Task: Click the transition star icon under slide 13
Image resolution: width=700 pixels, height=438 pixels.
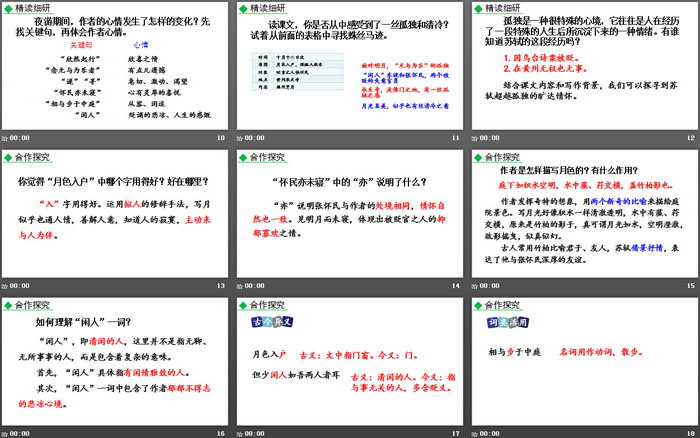Action: point(5,286)
